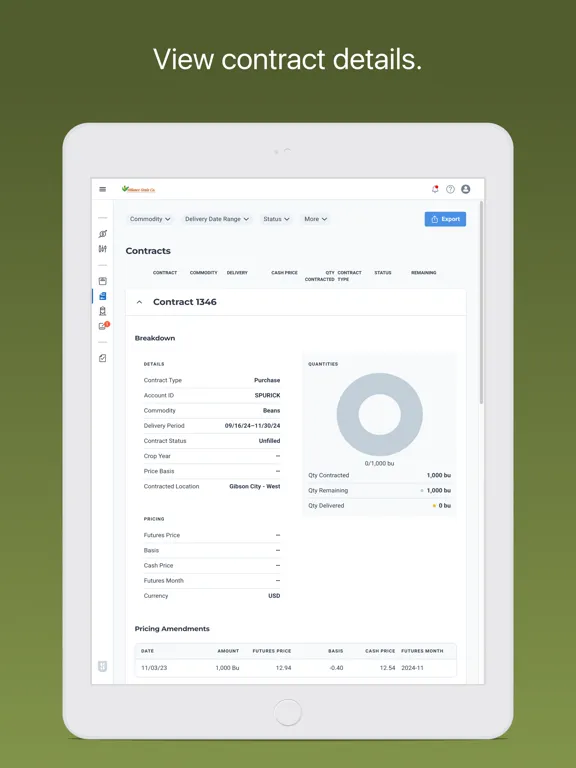Open the Delivery Date Range filter
Image resolution: width=576 pixels, height=768 pixels.
[x=217, y=219]
